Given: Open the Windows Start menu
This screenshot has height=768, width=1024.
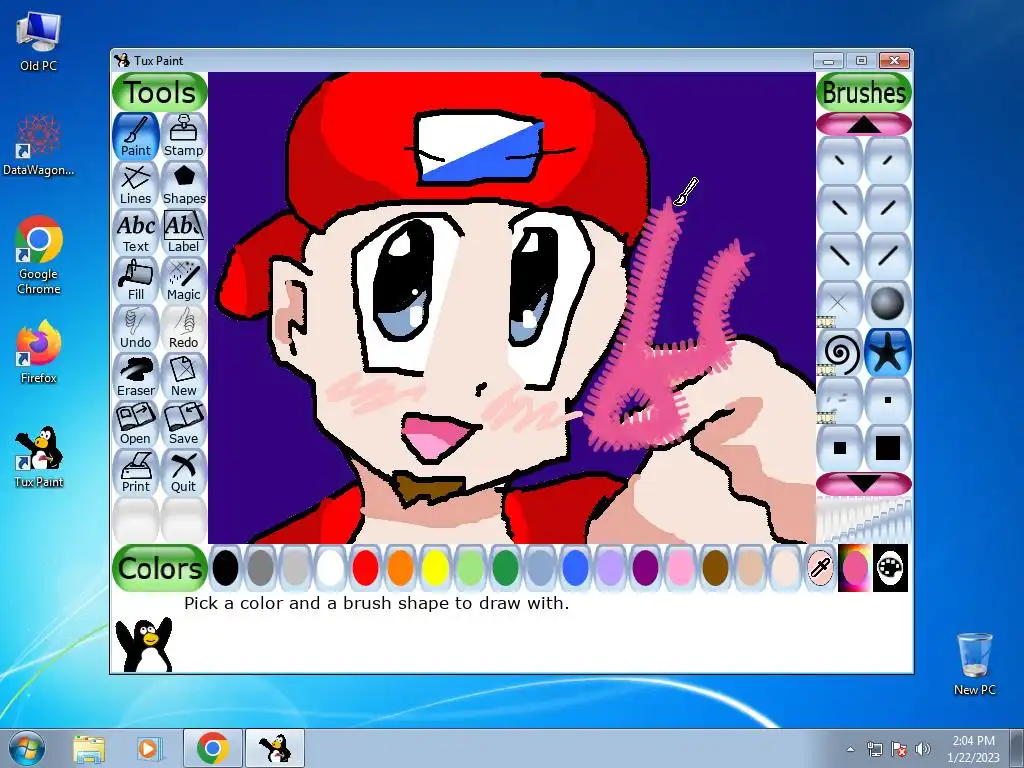Looking at the screenshot, I should [27, 748].
